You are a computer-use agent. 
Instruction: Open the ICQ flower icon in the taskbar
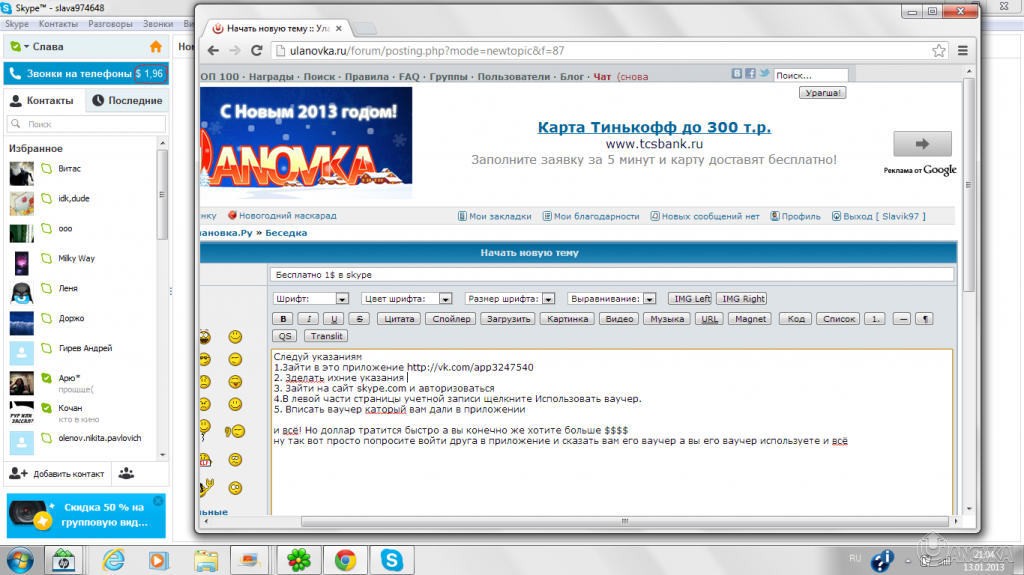(299, 560)
